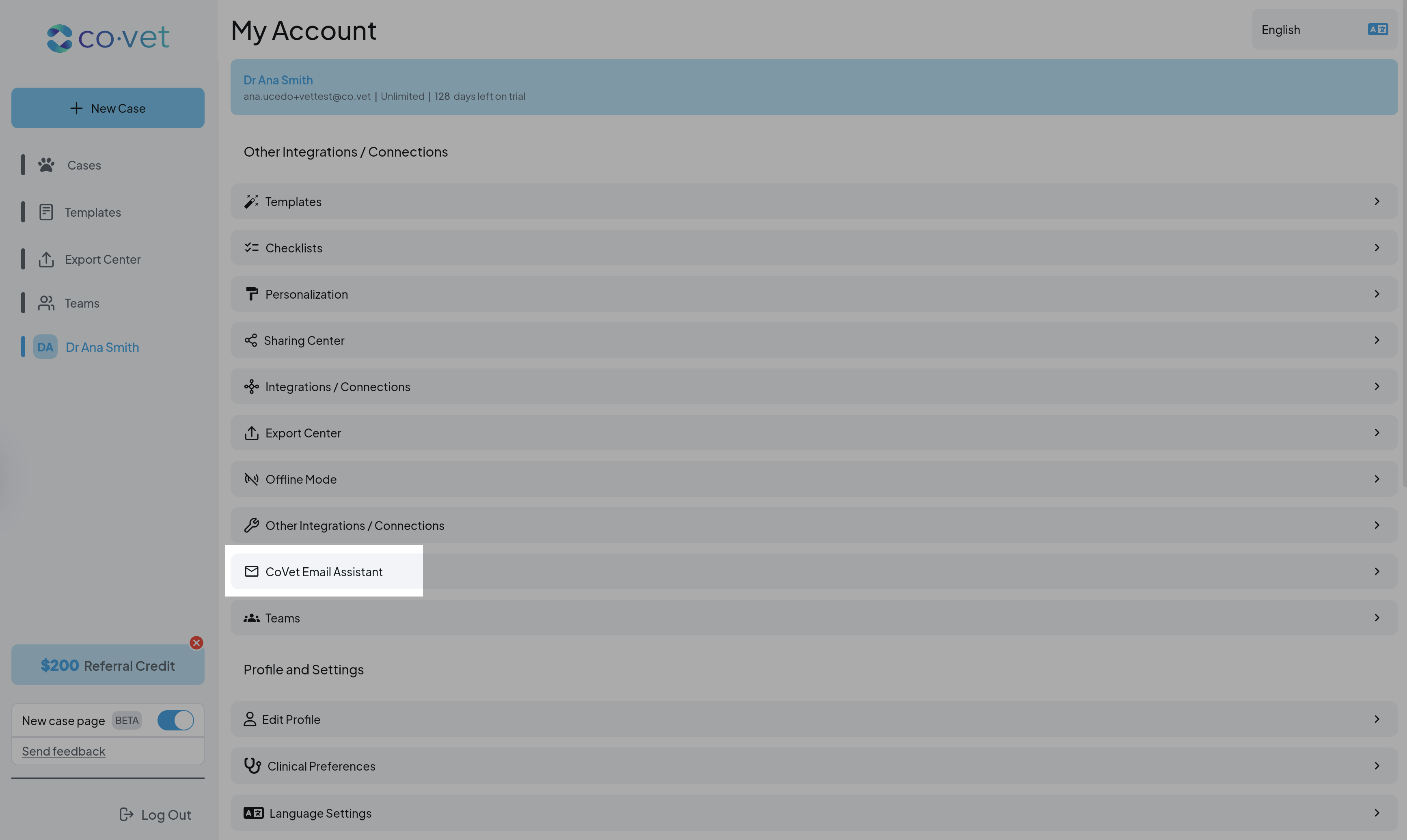The width and height of the screenshot is (1407, 840).
Task: Go to Teams in the sidebar
Action: (x=82, y=304)
